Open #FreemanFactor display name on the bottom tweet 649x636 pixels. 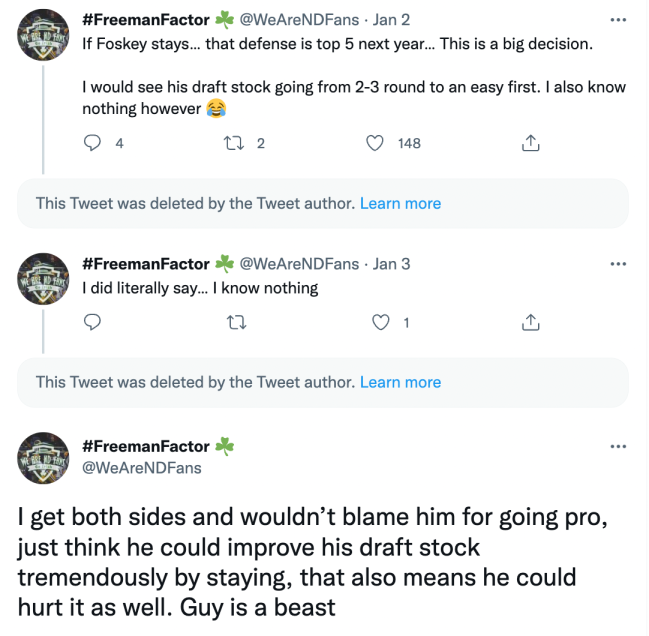[x=145, y=446]
